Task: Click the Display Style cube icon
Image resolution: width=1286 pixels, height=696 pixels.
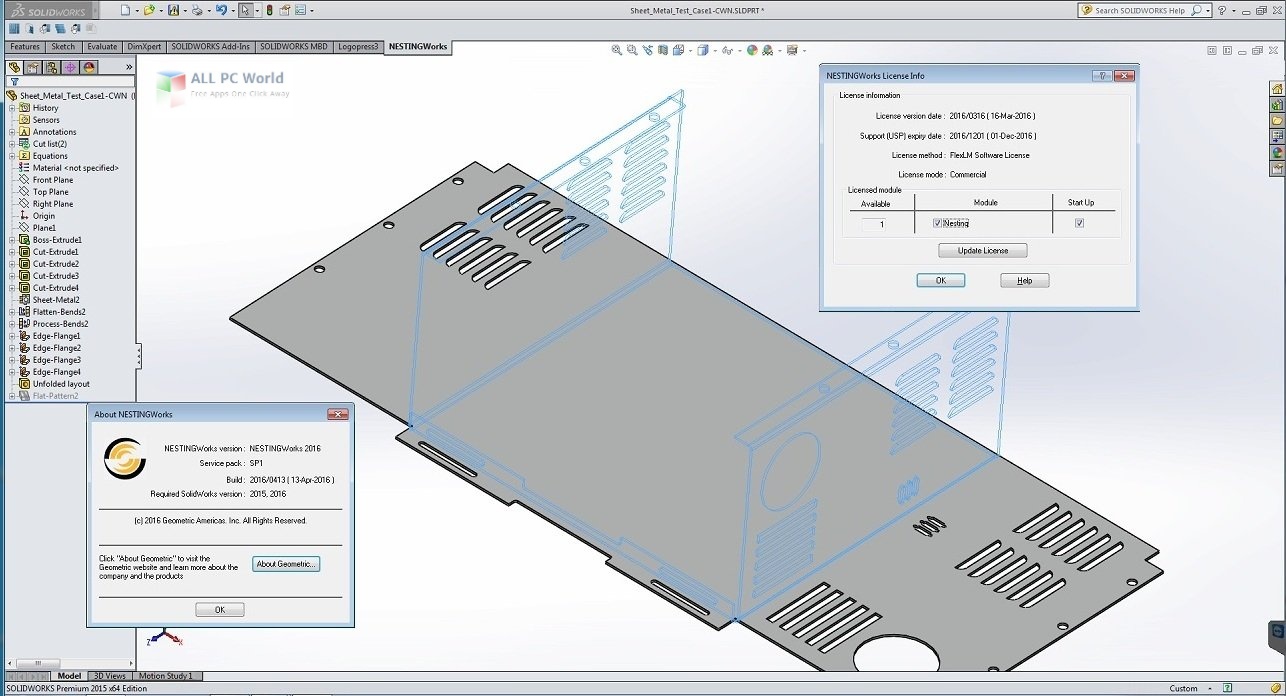Action: (x=703, y=50)
